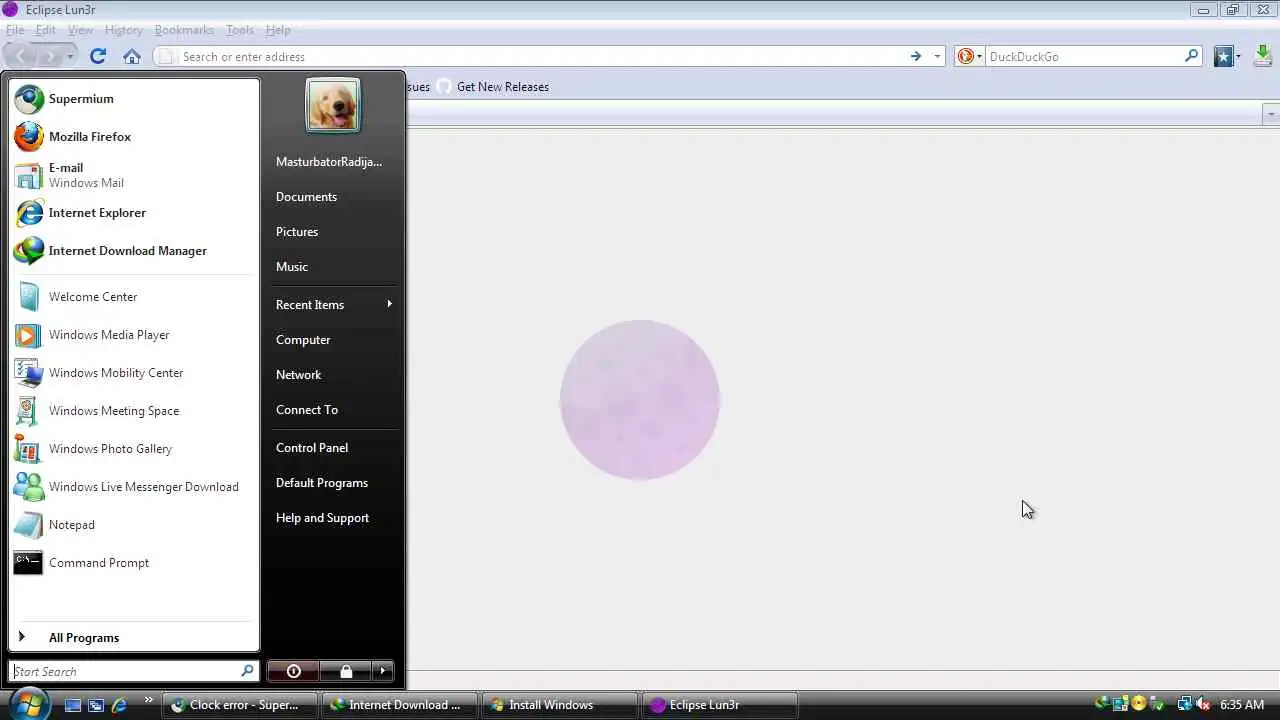Click the muted volume tray icon
This screenshot has width=1280, height=720.
coord(1203,704)
